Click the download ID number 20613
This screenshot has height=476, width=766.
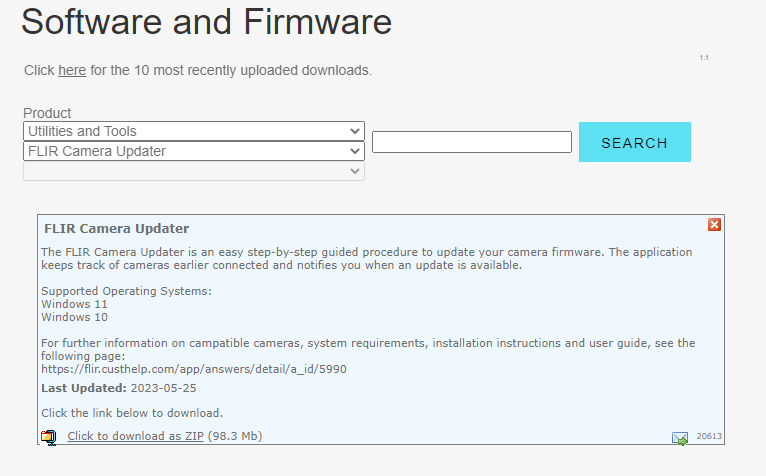[709, 436]
